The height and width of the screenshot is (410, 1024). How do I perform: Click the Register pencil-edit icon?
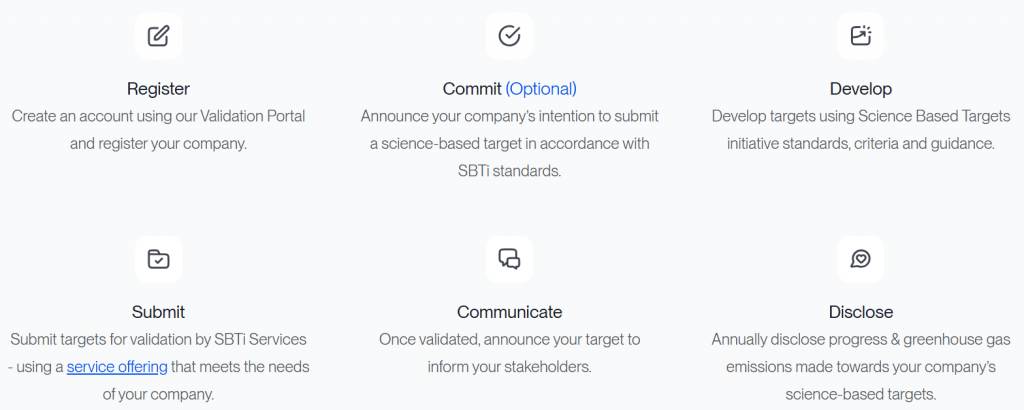(x=158, y=37)
